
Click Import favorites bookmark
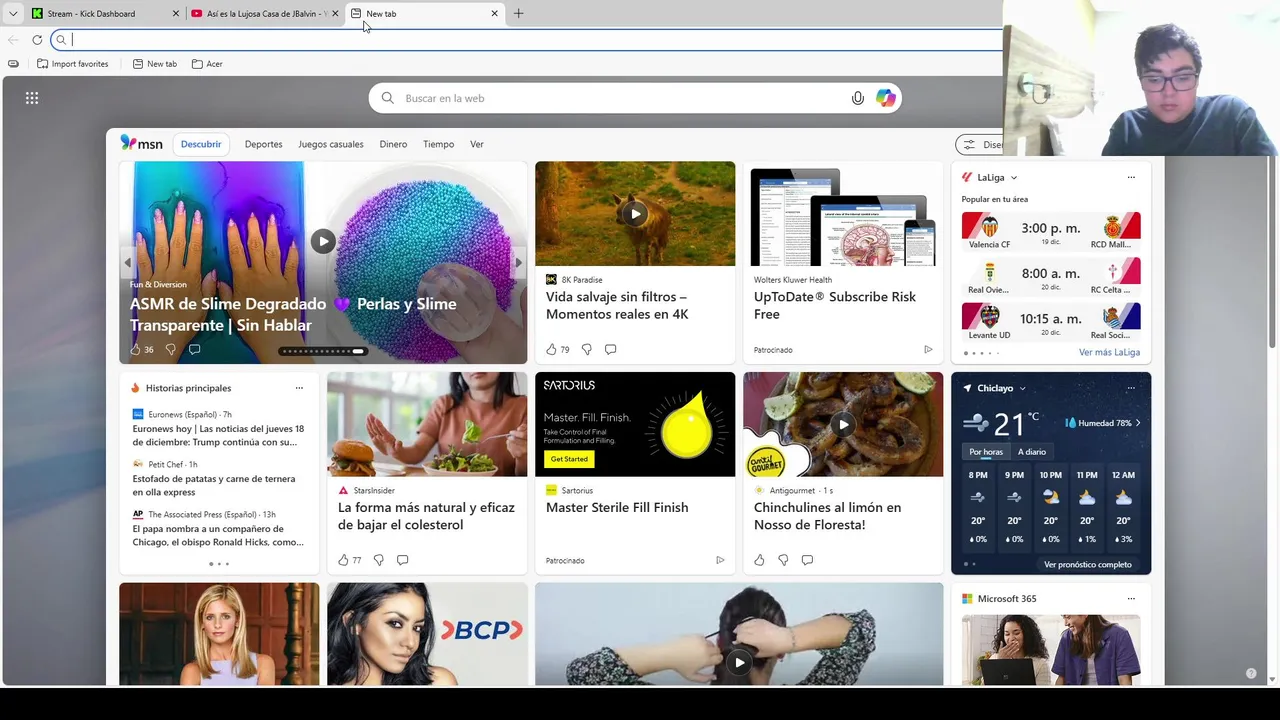72,64
